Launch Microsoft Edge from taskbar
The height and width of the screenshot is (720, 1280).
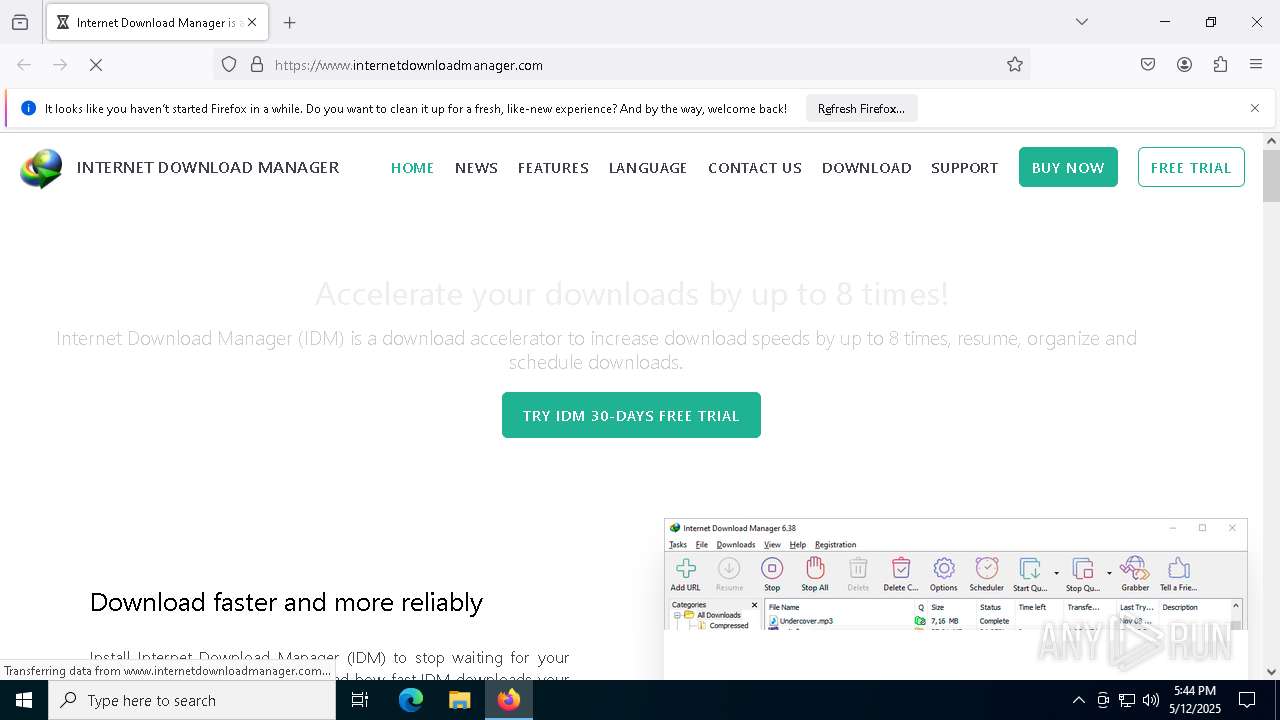point(411,700)
